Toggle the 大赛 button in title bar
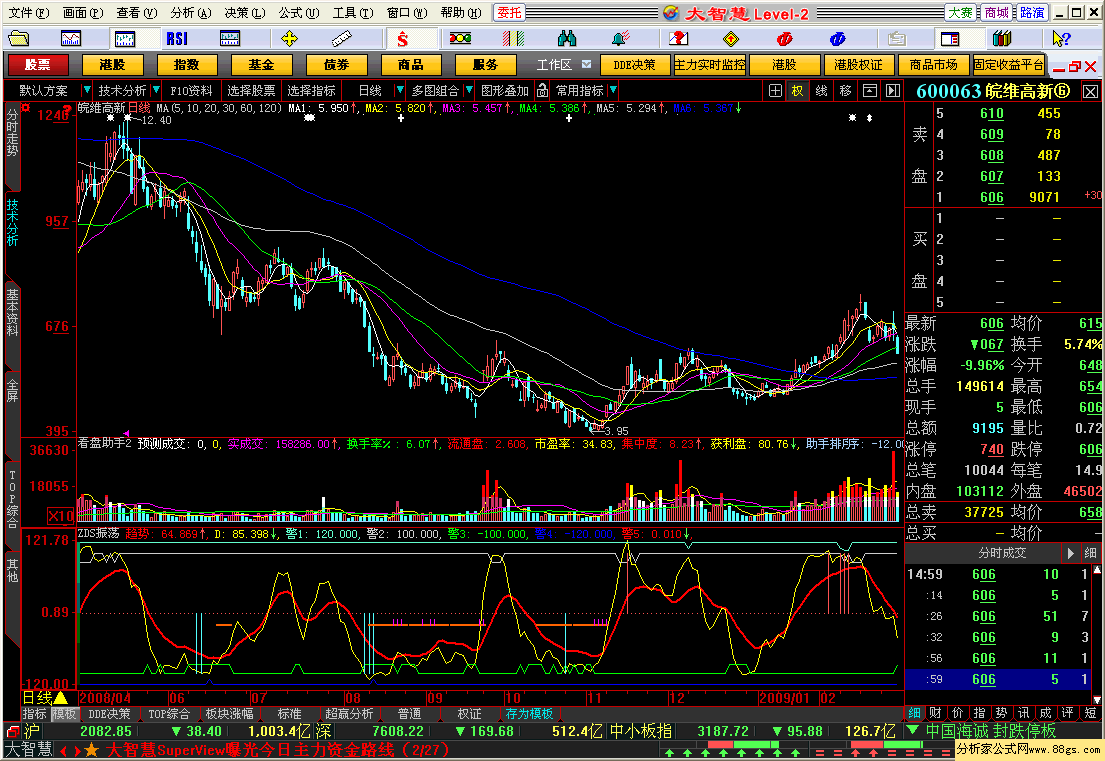 click(x=960, y=13)
